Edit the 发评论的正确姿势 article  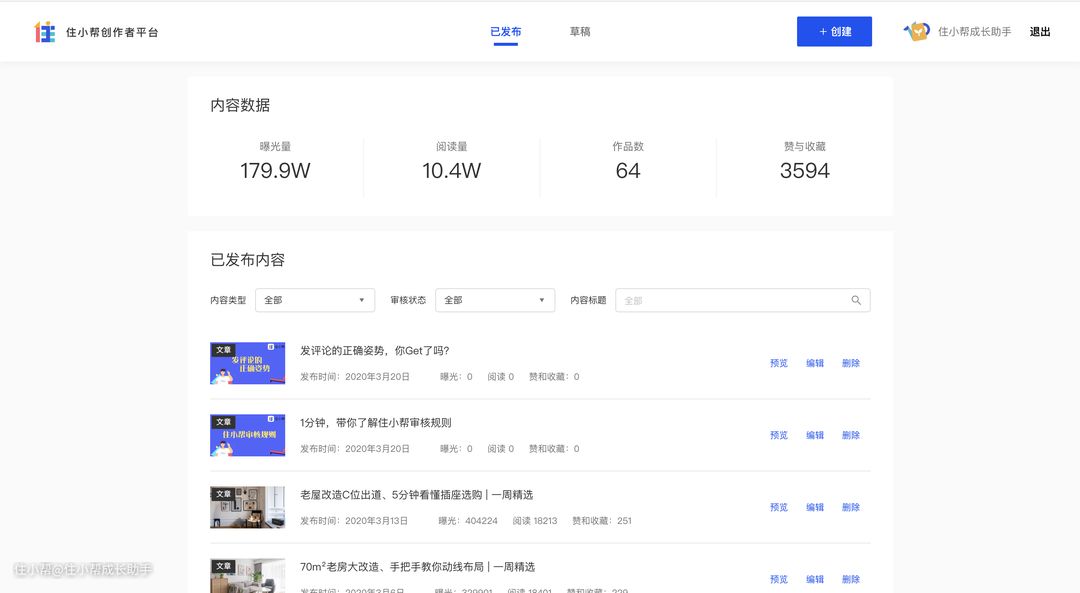click(815, 364)
